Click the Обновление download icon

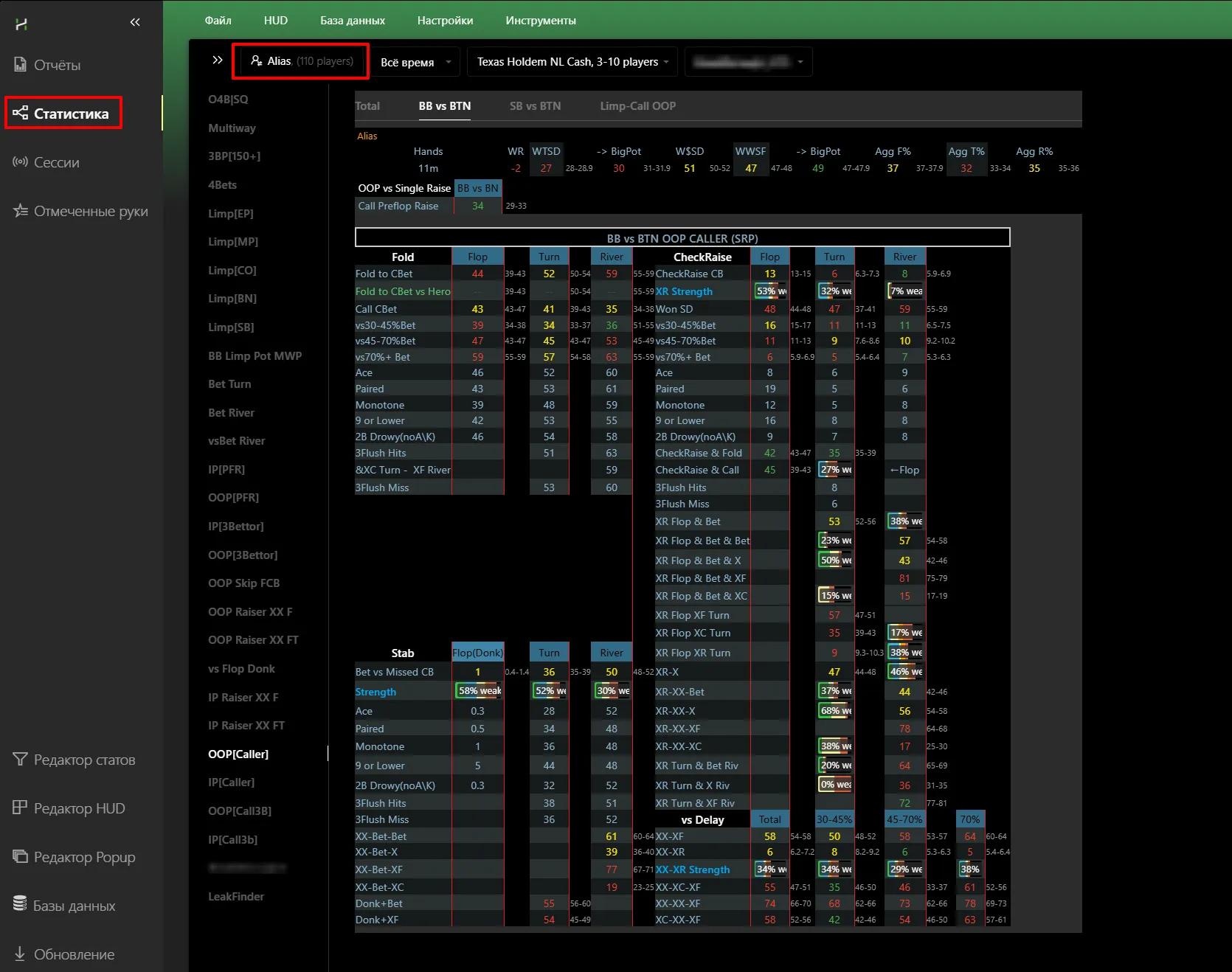click(x=21, y=954)
